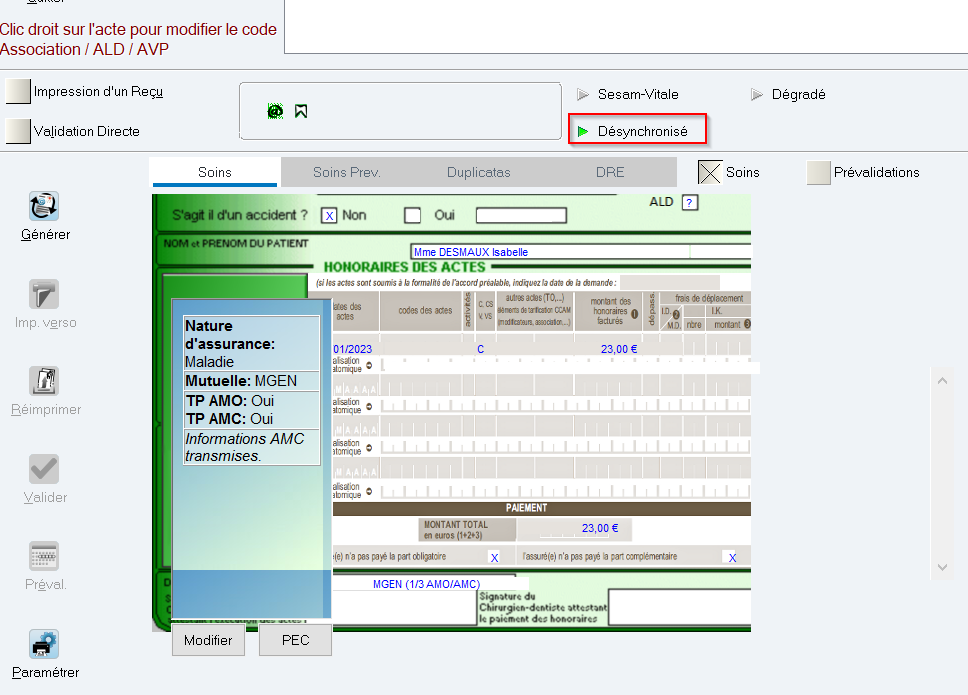Enable the Impression d'un Reçu checkbox

[18, 91]
